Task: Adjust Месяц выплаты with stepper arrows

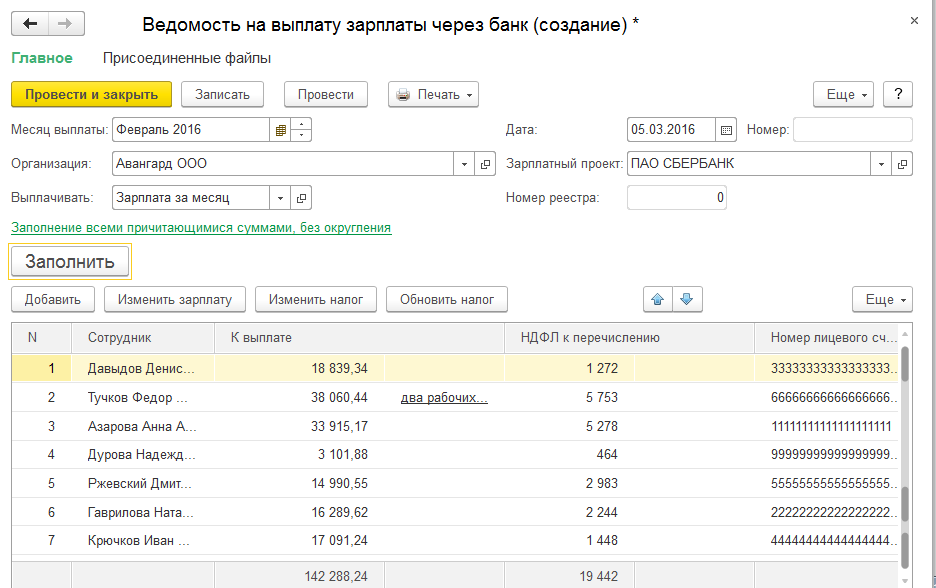Action: coord(303,130)
